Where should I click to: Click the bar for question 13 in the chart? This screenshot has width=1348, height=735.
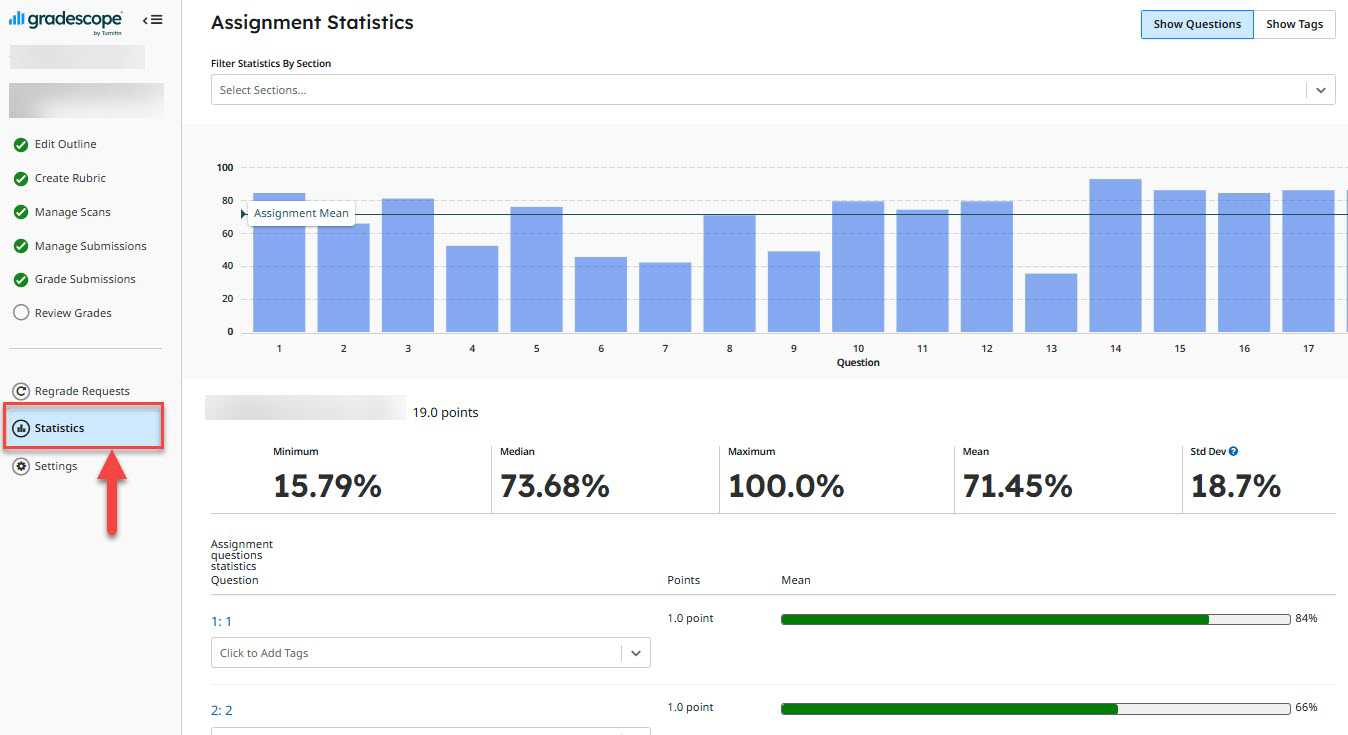[1051, 302]
